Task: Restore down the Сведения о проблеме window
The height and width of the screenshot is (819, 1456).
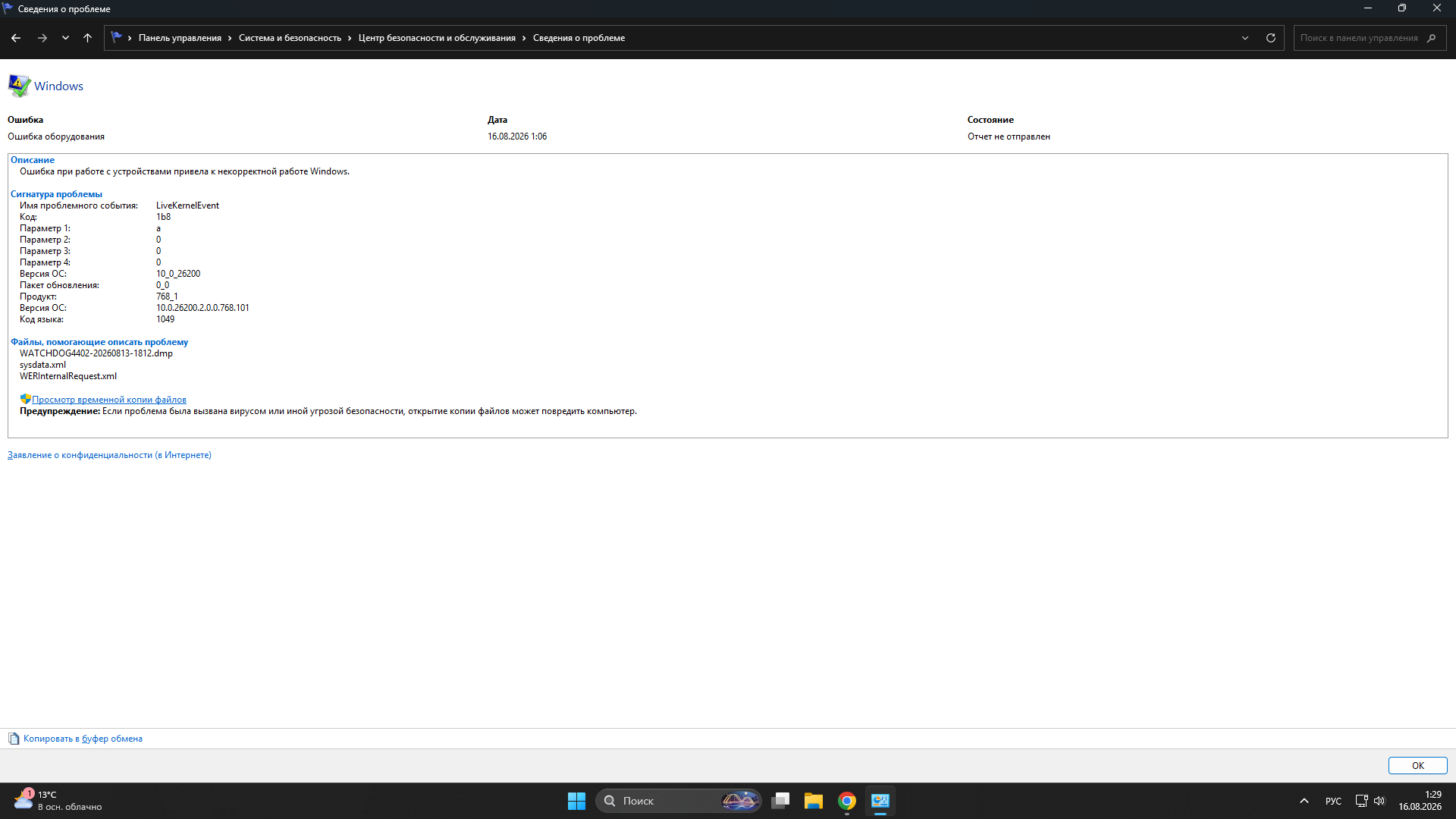Action: click(x=1402, y=8)
